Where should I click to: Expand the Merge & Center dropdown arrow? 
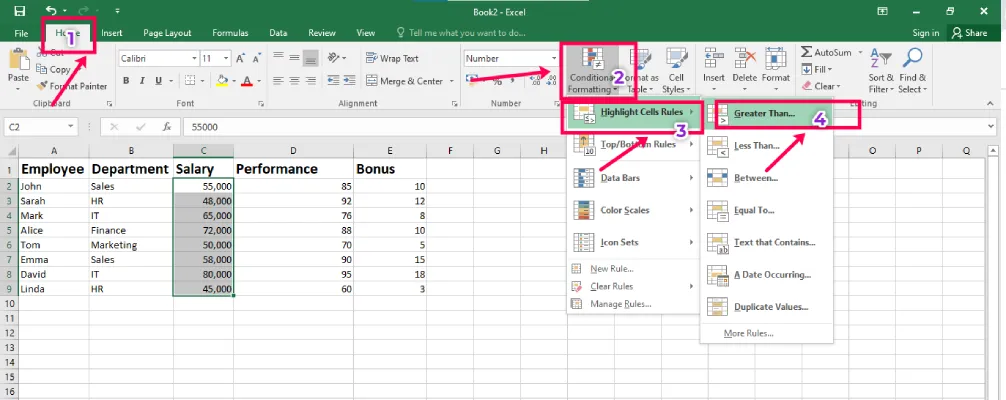[452, 82]
